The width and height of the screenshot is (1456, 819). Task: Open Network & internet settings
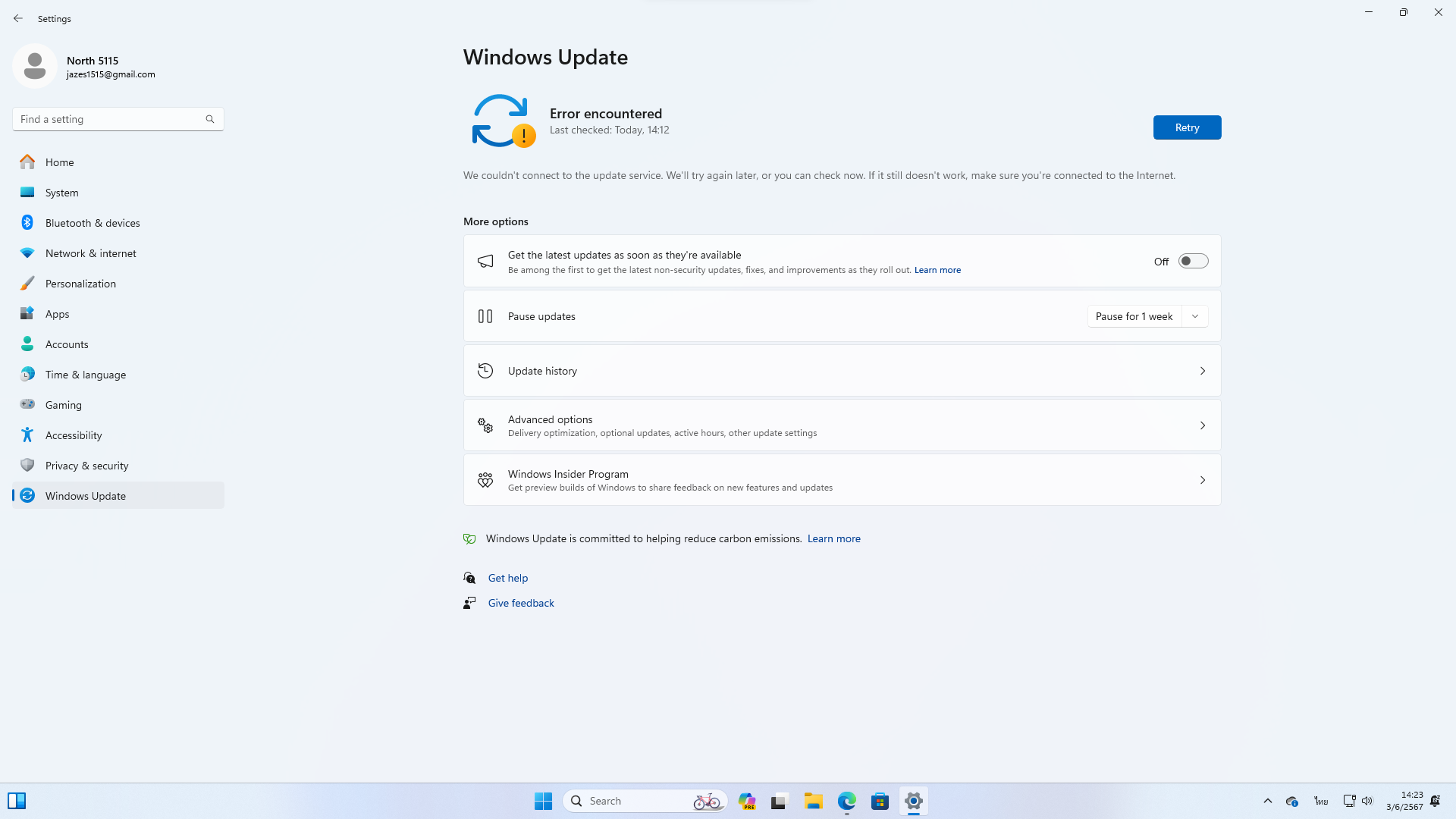coord(118,253)
